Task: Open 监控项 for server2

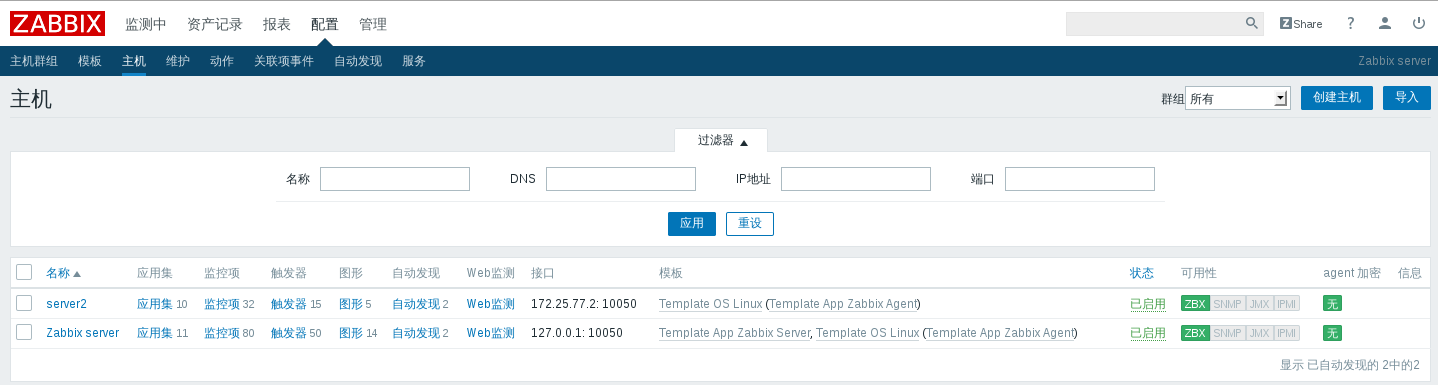Action: (222, 304)
